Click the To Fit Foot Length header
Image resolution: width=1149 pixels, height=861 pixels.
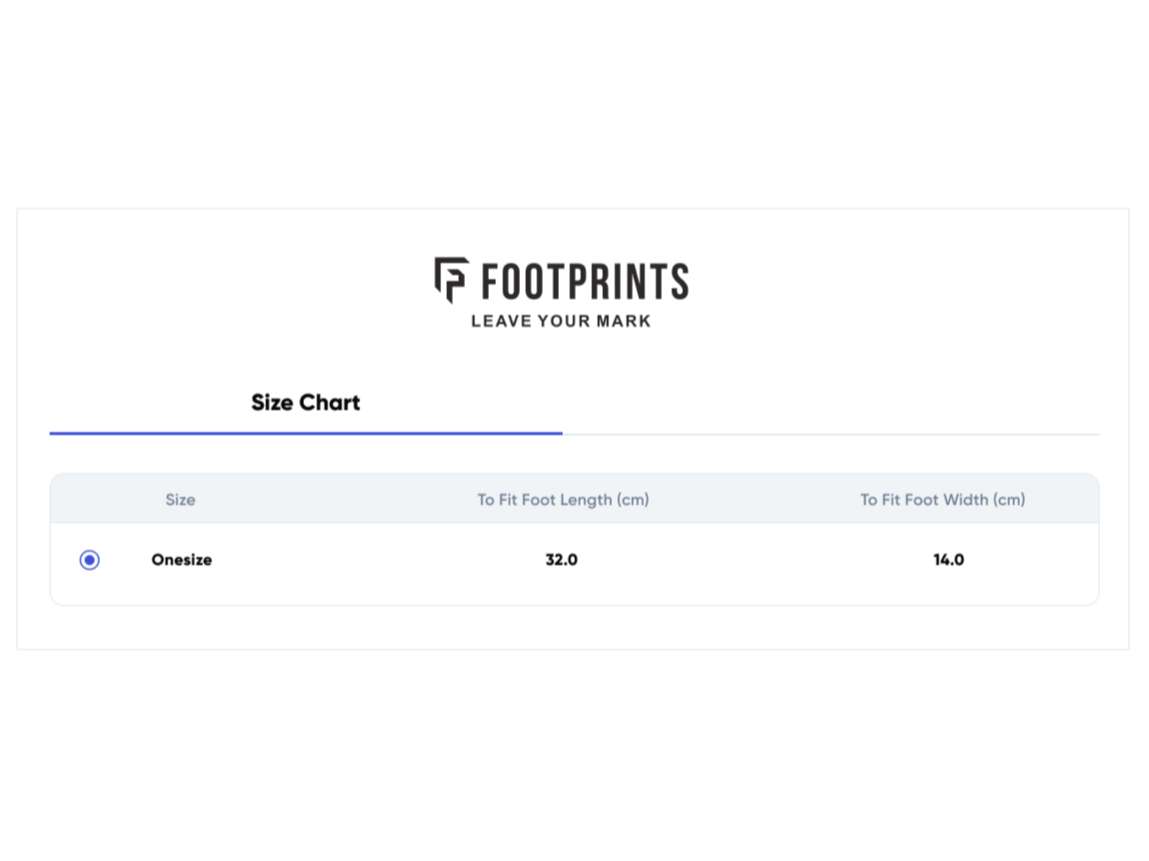[563, 500]
